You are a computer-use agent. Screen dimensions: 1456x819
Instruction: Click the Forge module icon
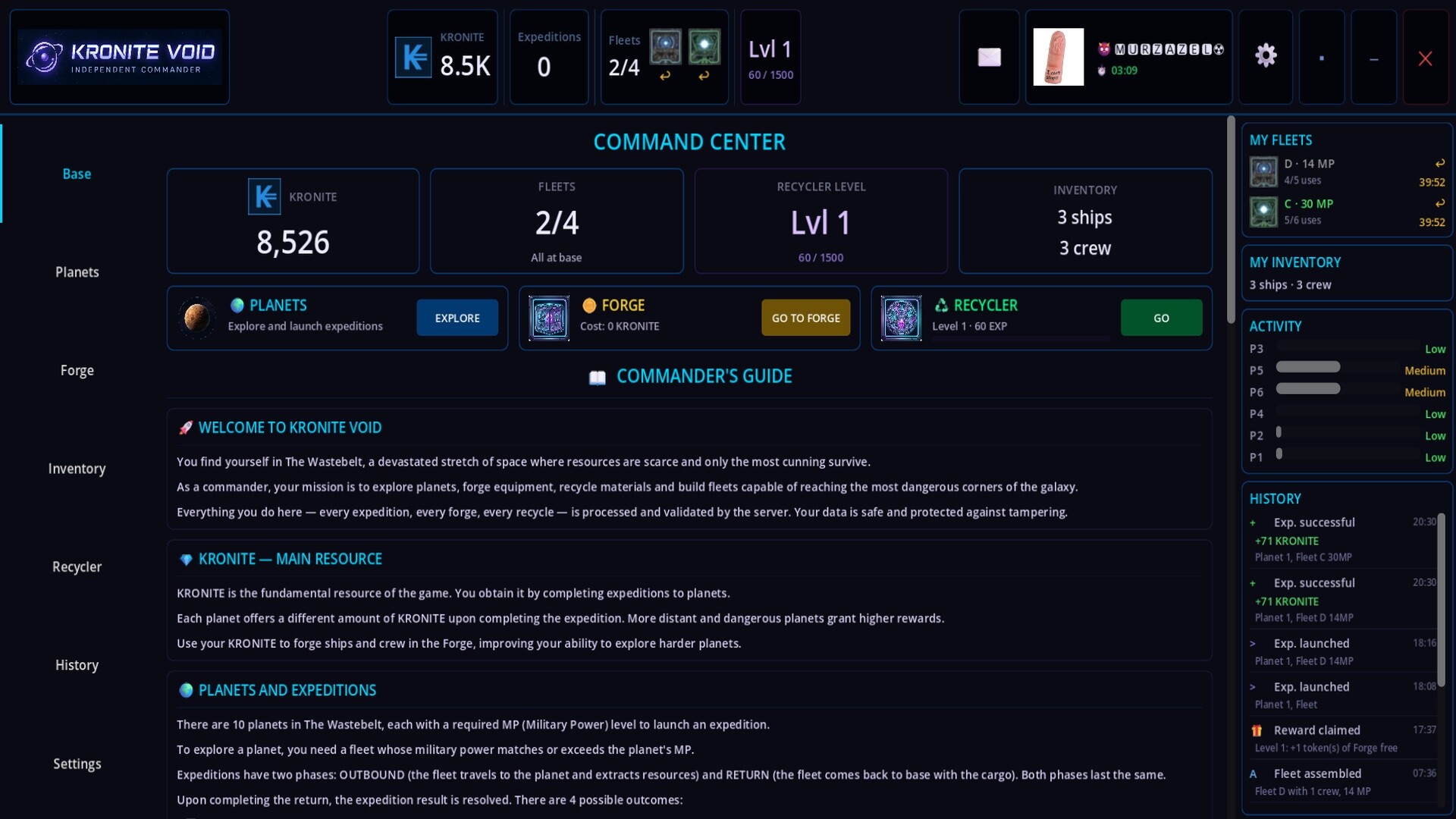(549, 318)
